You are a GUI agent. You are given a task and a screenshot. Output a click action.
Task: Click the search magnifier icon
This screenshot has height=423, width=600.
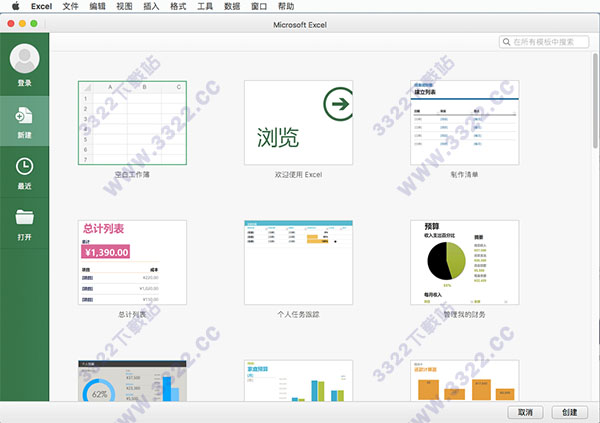coord(506,42)
